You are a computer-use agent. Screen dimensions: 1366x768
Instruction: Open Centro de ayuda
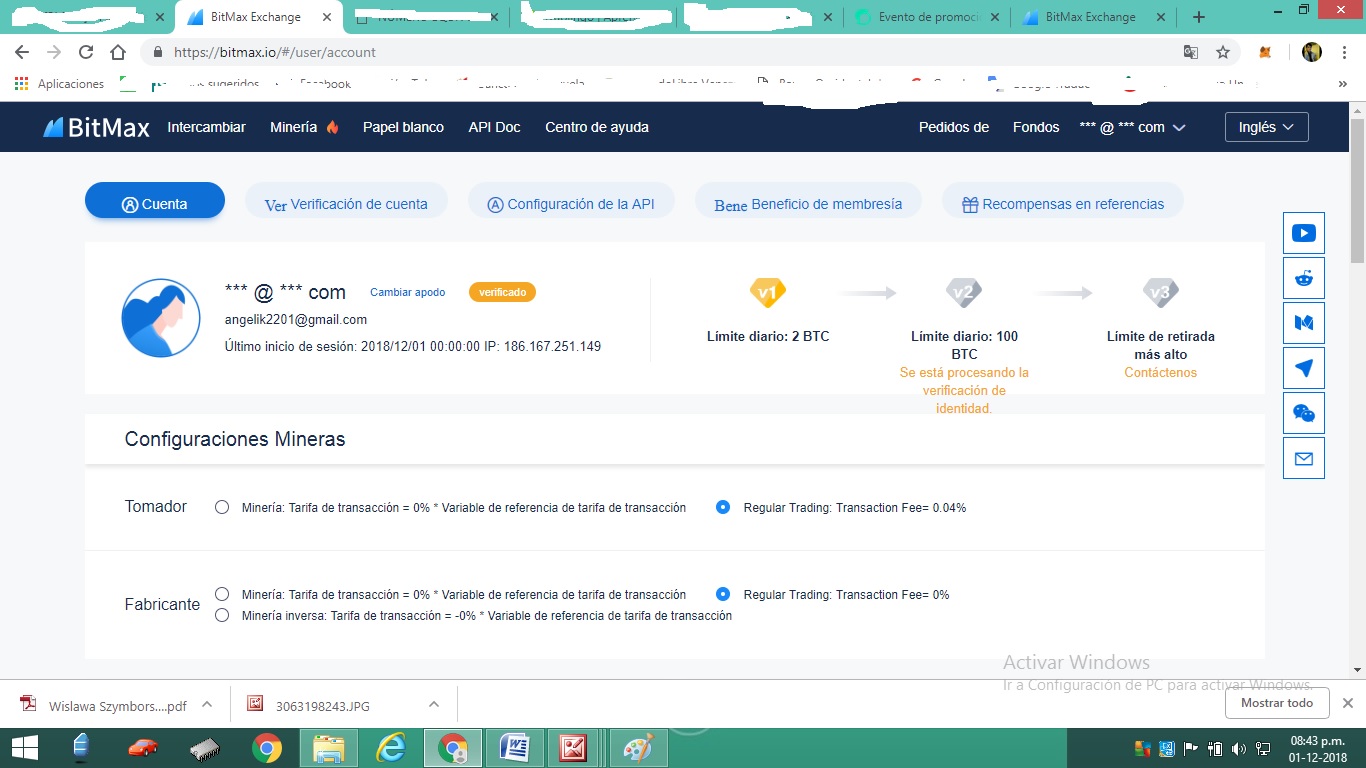597,127
